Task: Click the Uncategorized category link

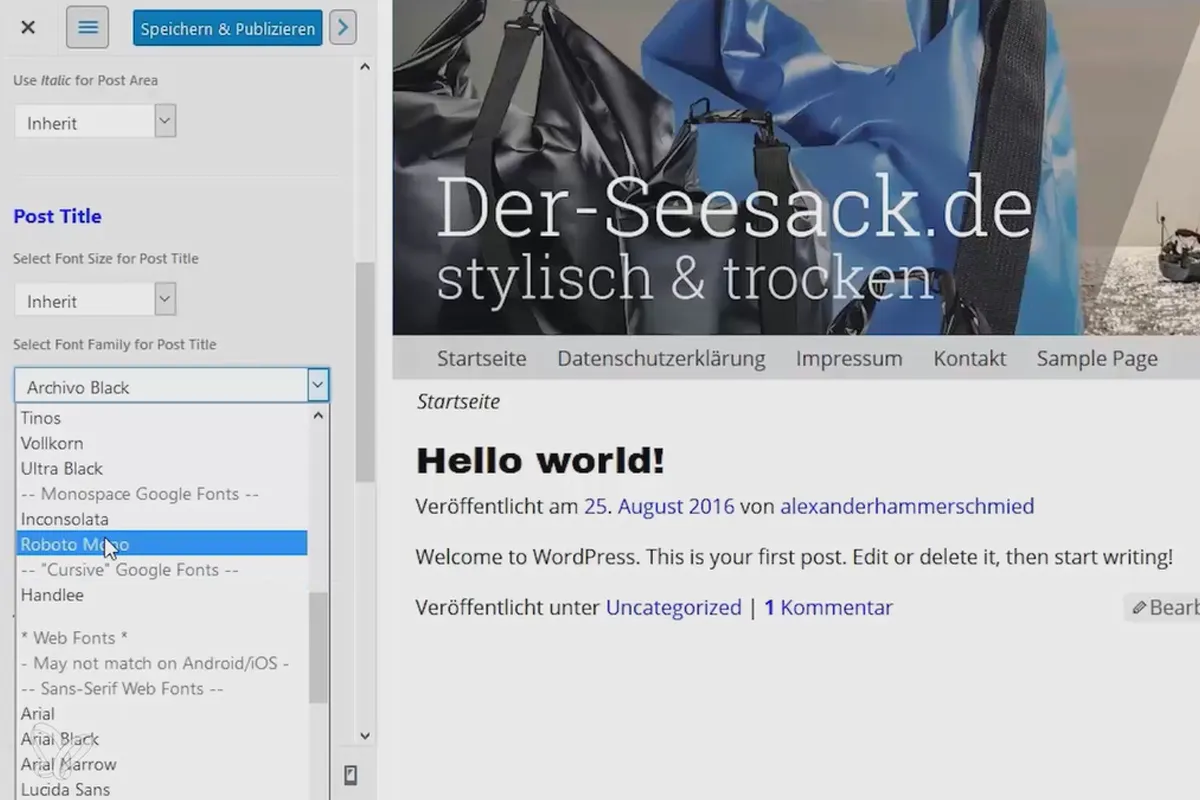Action: coord(674,607)
